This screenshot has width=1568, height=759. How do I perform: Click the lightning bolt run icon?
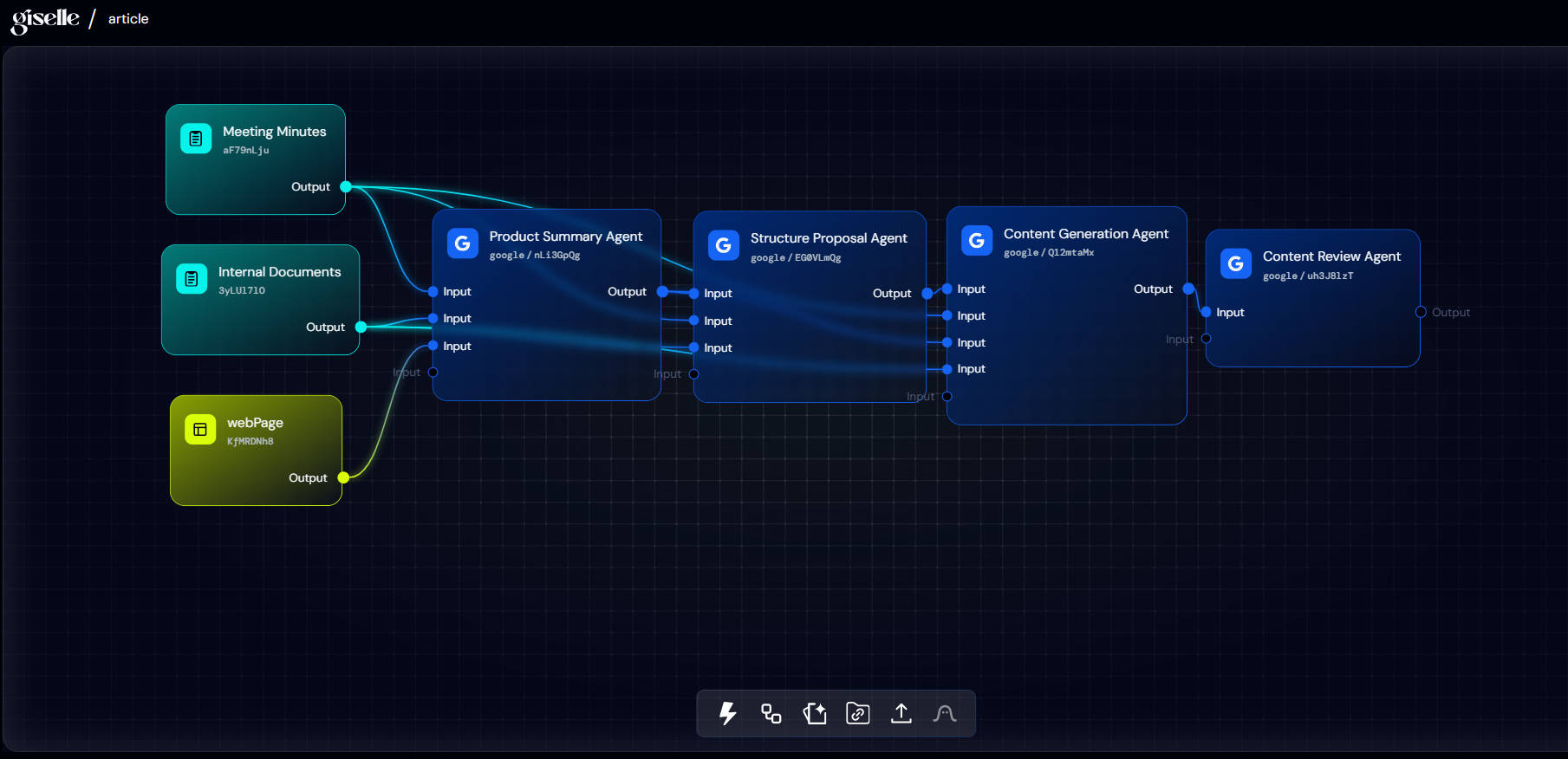[727, 713]
